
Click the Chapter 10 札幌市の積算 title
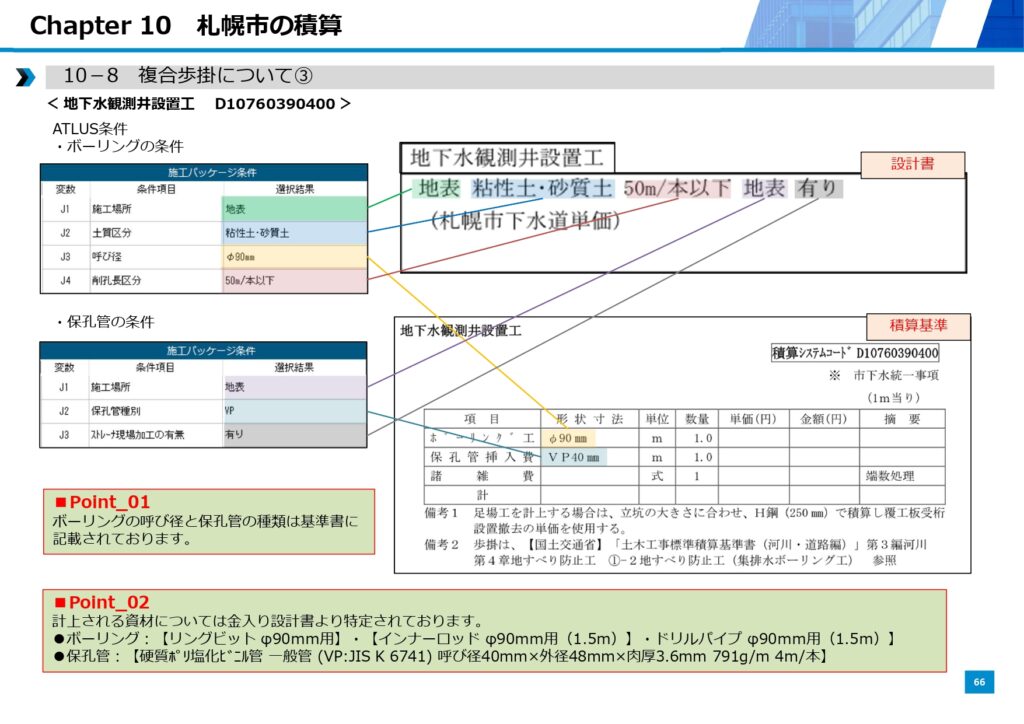186,25
